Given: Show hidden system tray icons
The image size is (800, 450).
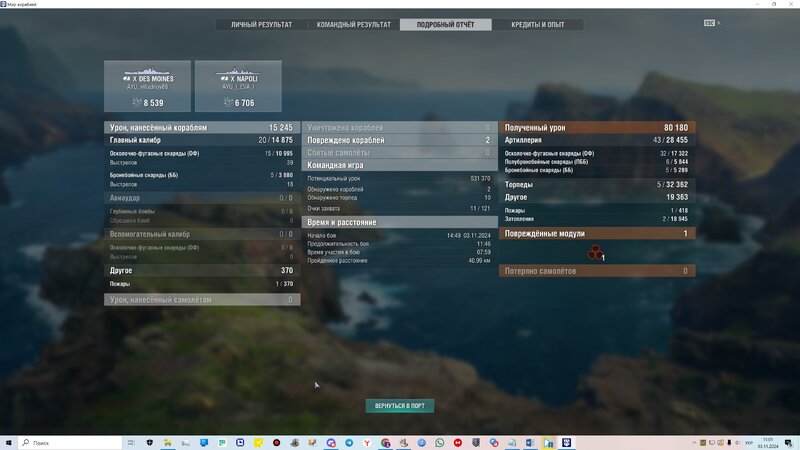Looking at the screenshot, I should 694,443.
